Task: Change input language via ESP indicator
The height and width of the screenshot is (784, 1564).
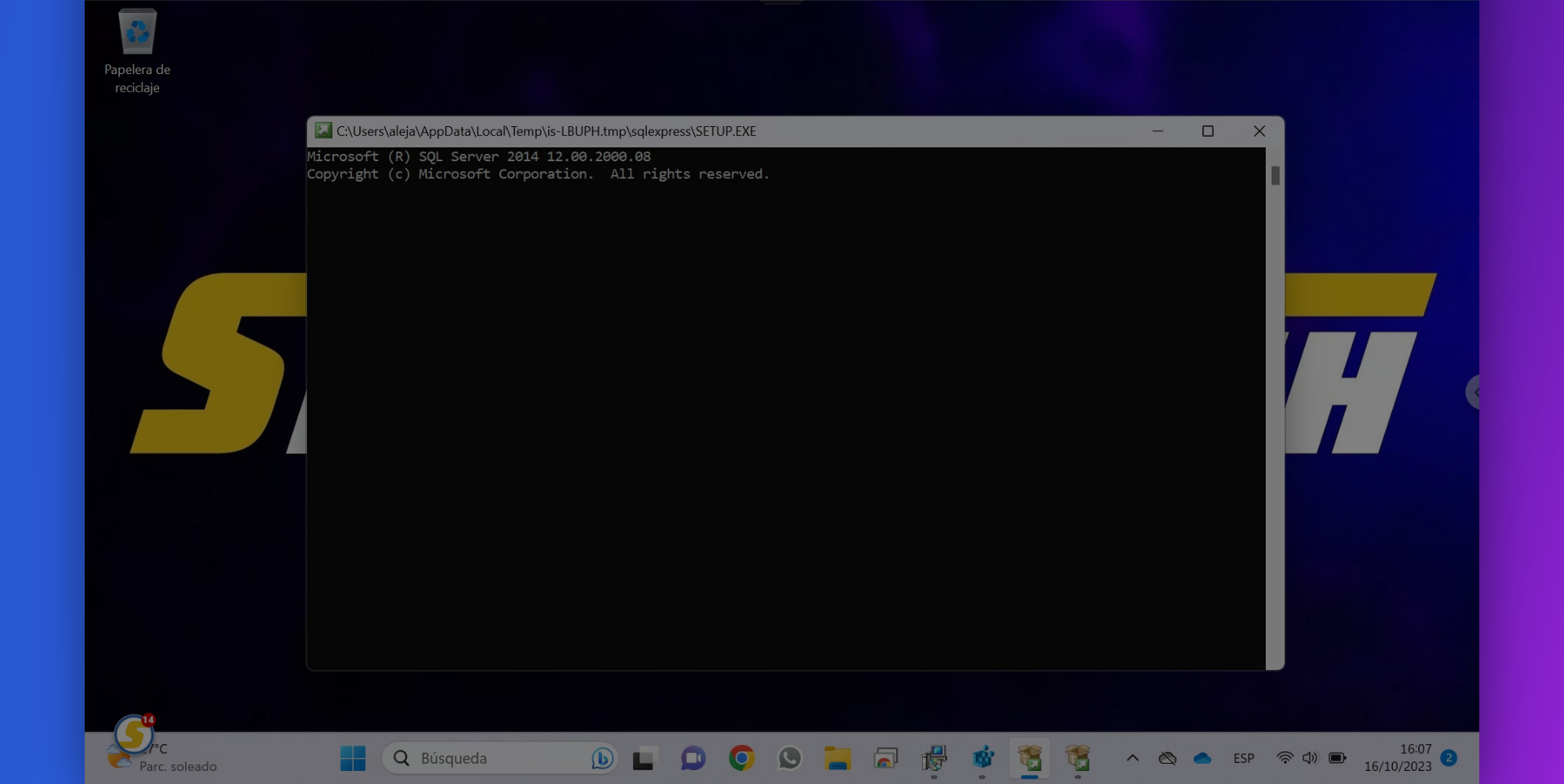Action: pyautogui.click(x=1243, y=758)
